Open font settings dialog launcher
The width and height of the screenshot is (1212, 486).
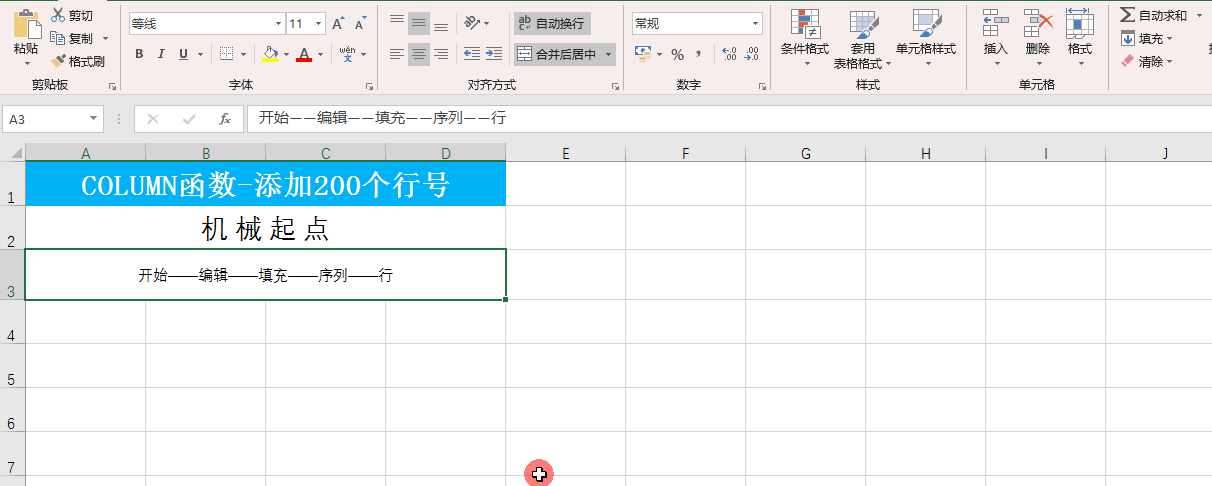[369, 87]
